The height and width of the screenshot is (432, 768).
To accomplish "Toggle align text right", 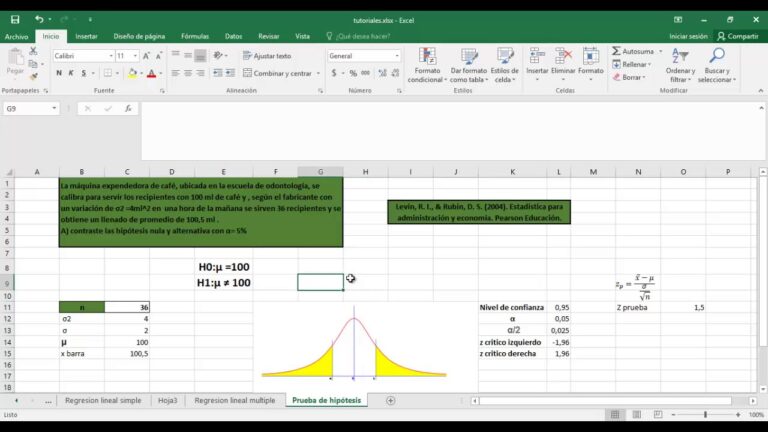I will click(x=200, y=73).
